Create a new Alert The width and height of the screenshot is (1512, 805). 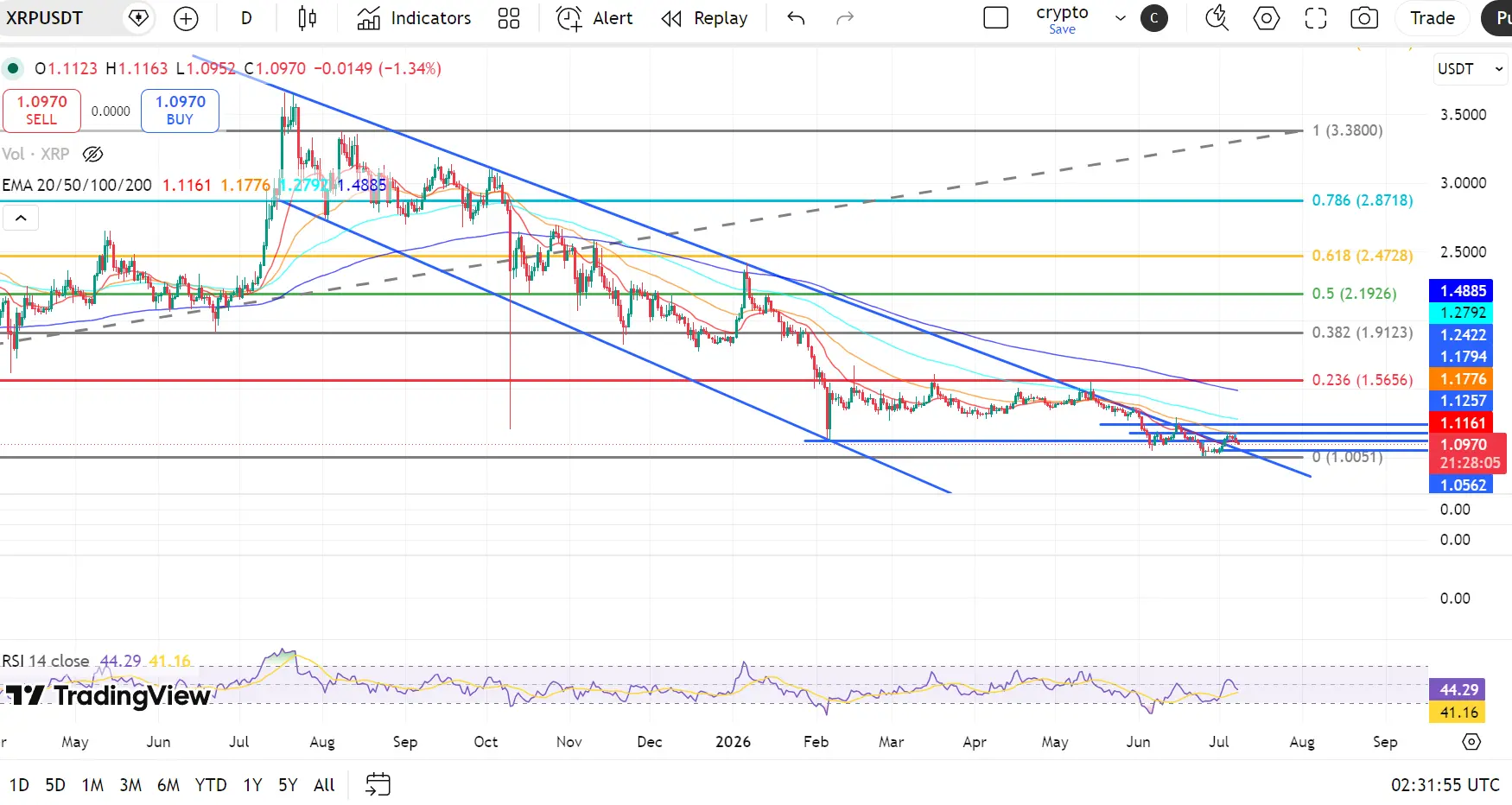tap(594, 18)
